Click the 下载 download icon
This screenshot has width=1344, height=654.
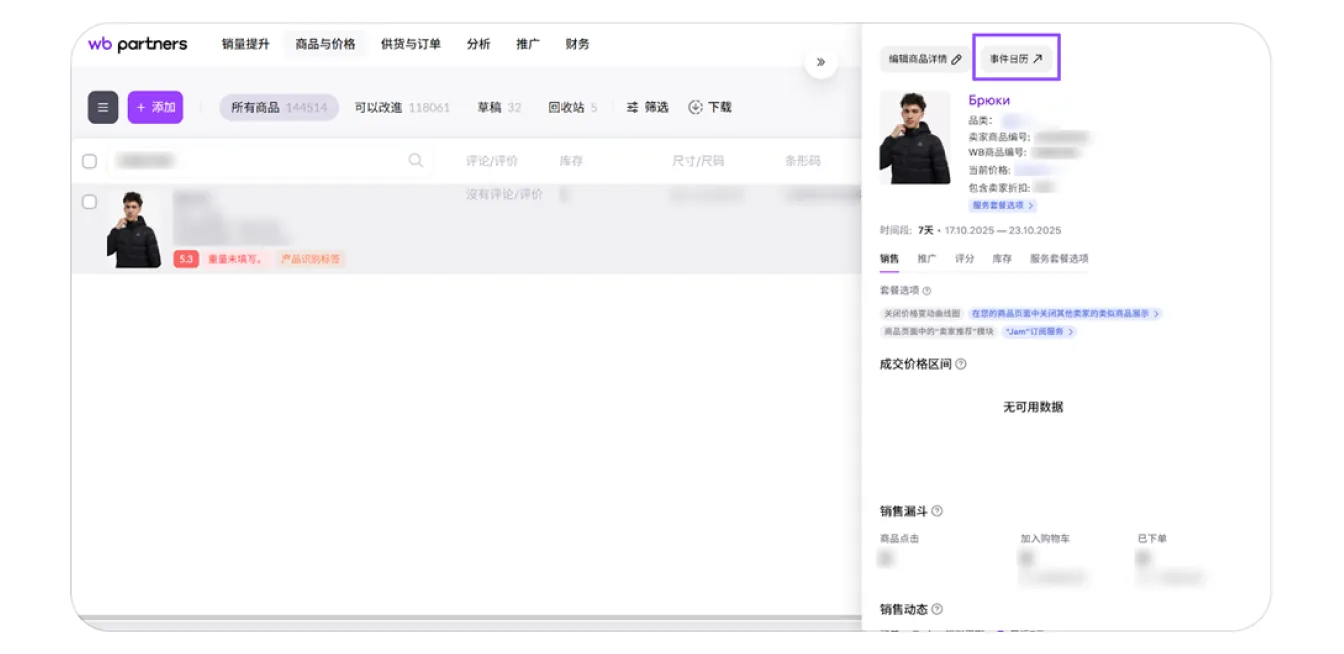coord(696,107)
